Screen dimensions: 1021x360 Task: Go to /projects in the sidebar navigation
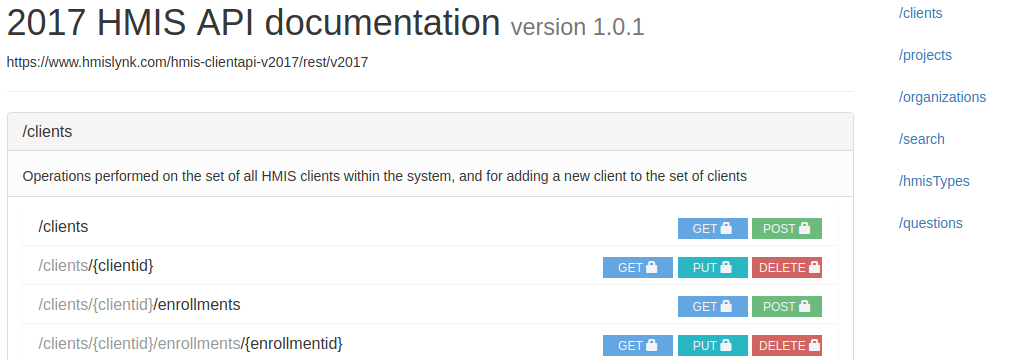click(925, 55)
